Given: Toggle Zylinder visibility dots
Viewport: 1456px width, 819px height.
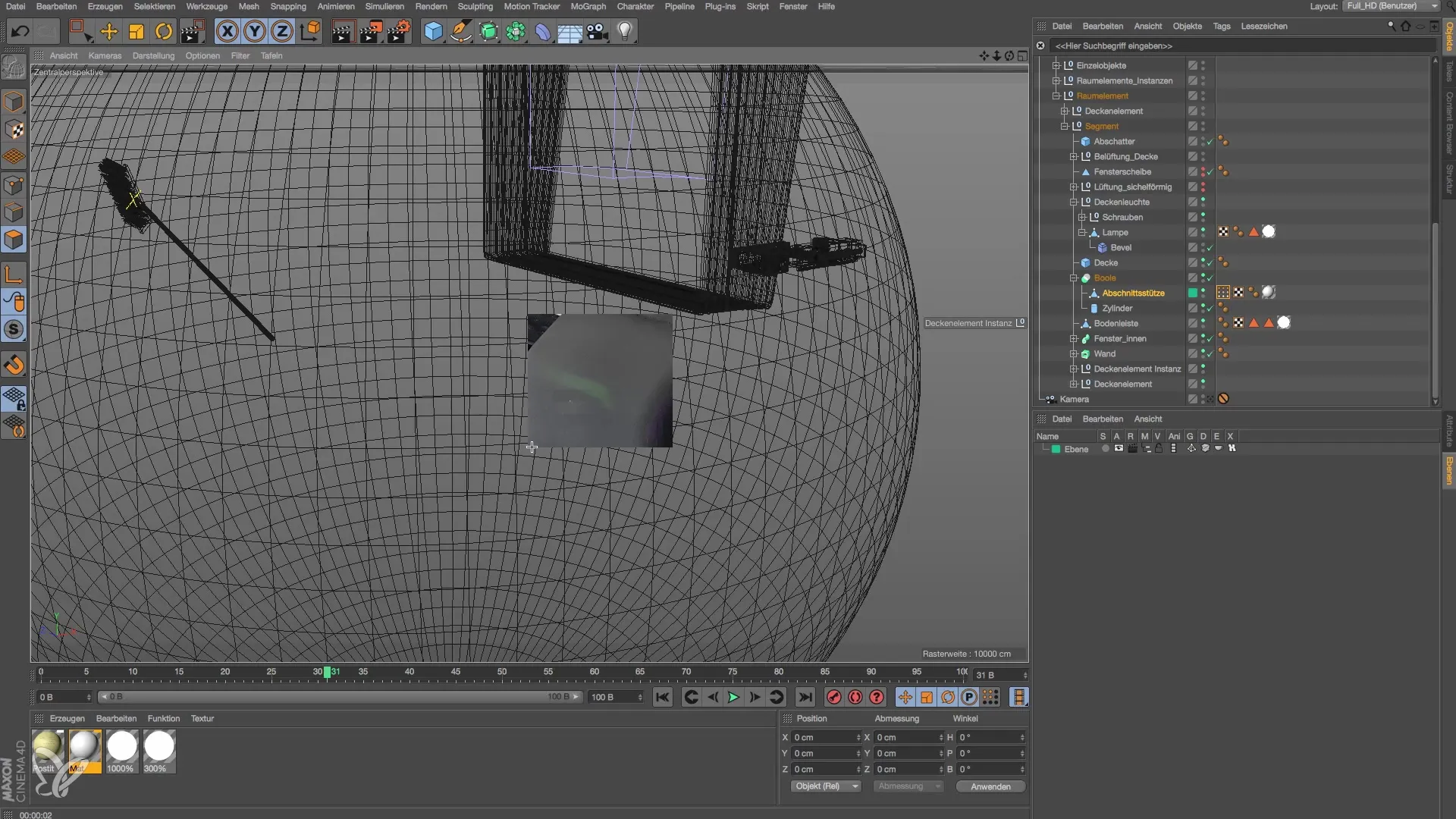Looking at the screenshot, I should point(1203,308).
